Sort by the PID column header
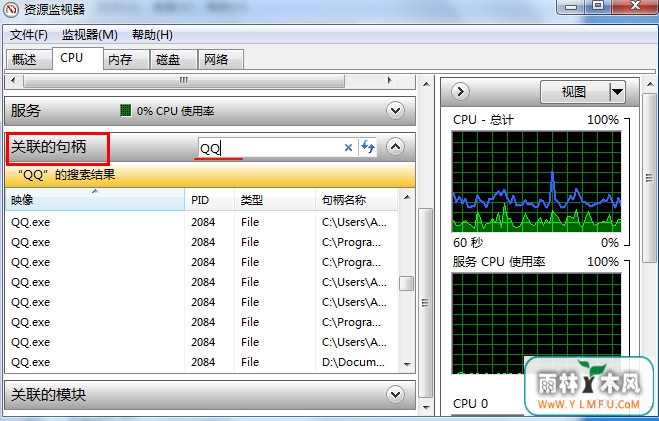Screen dimensions: 659x421 click(x=209, y=200)
